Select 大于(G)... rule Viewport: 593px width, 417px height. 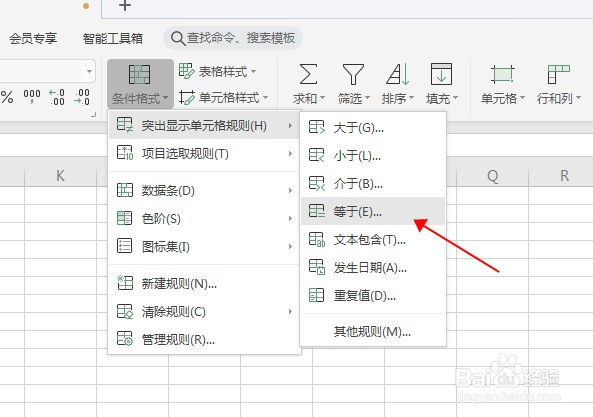tap(373, 127)
